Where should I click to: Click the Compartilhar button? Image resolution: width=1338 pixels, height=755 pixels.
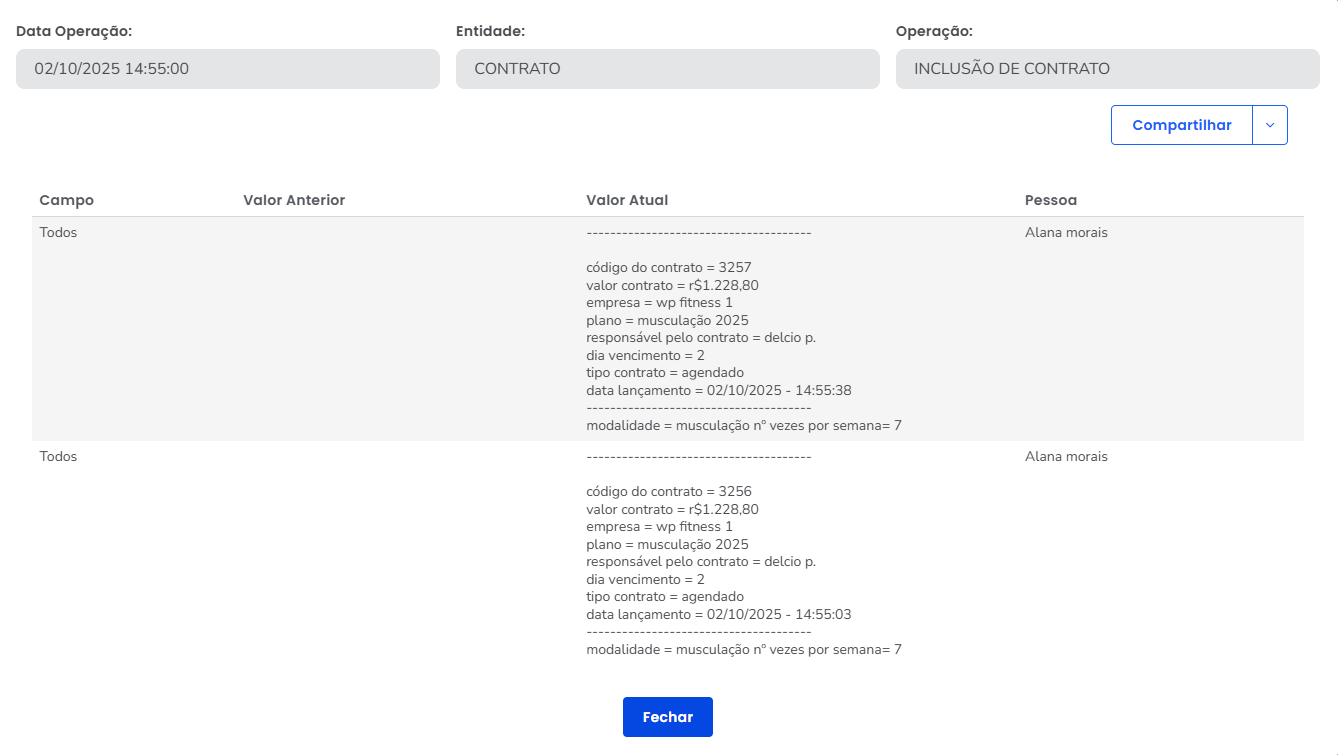[x=1181, y=125]
